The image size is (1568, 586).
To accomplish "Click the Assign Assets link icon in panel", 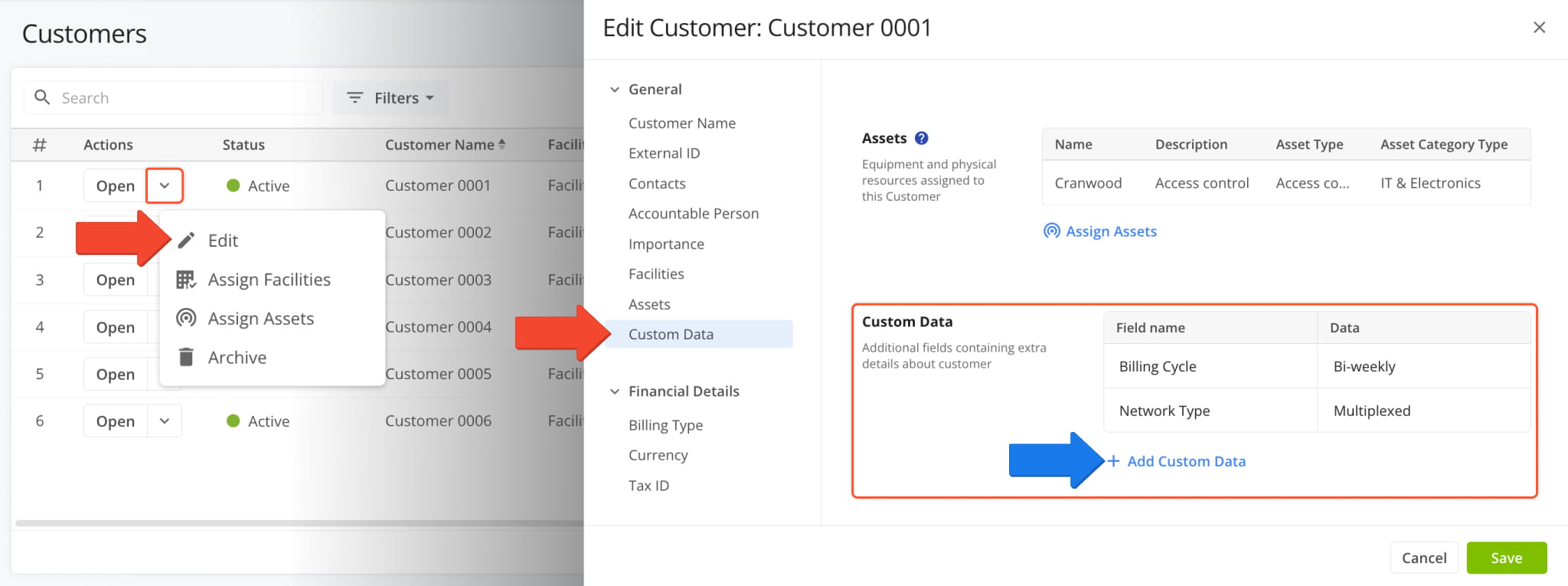I will [1052, 231].
